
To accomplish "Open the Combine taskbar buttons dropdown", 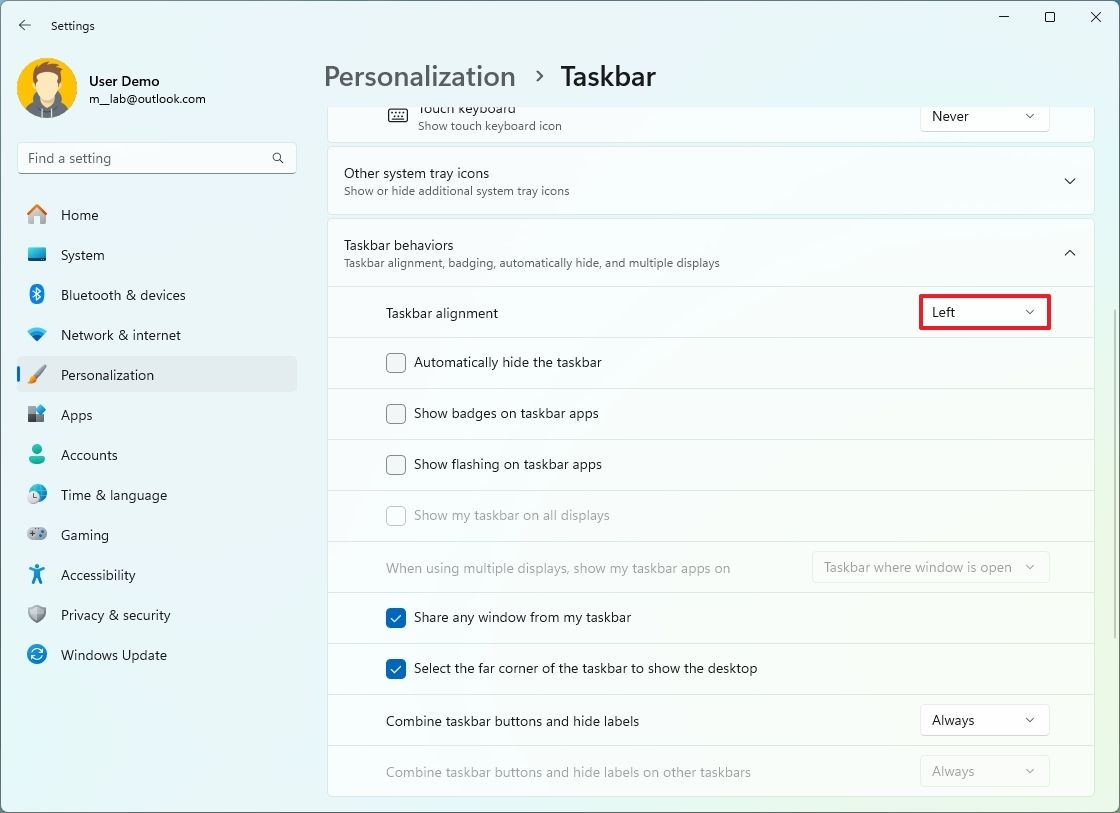I will pyautogui.click(x=984, y=720).
